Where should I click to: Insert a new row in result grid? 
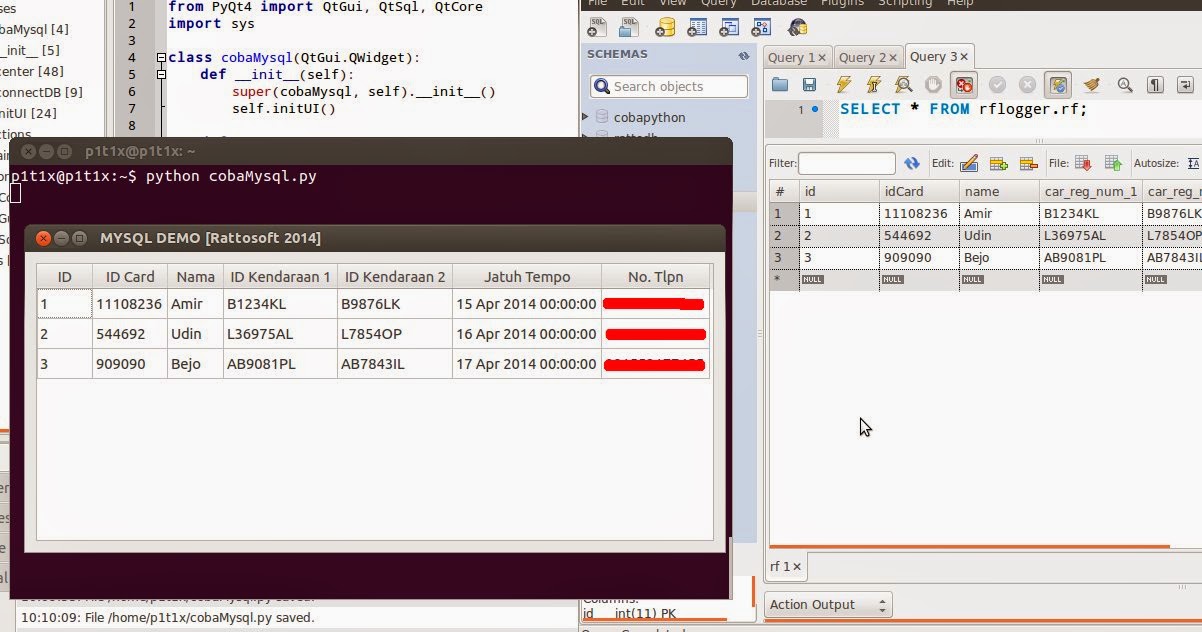(x=998, y=163)
